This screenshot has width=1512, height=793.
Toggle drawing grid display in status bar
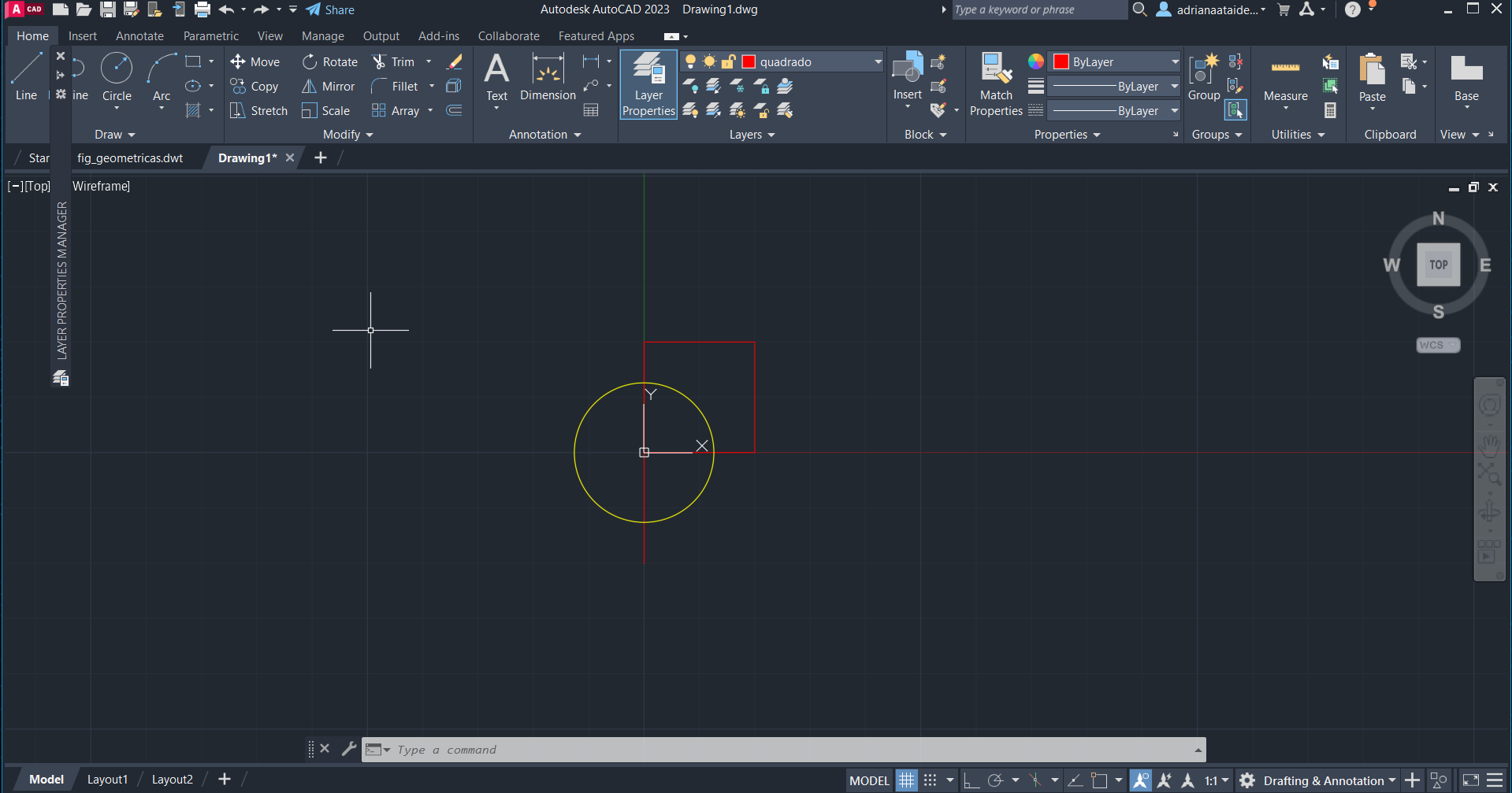[x=907, y=780]
